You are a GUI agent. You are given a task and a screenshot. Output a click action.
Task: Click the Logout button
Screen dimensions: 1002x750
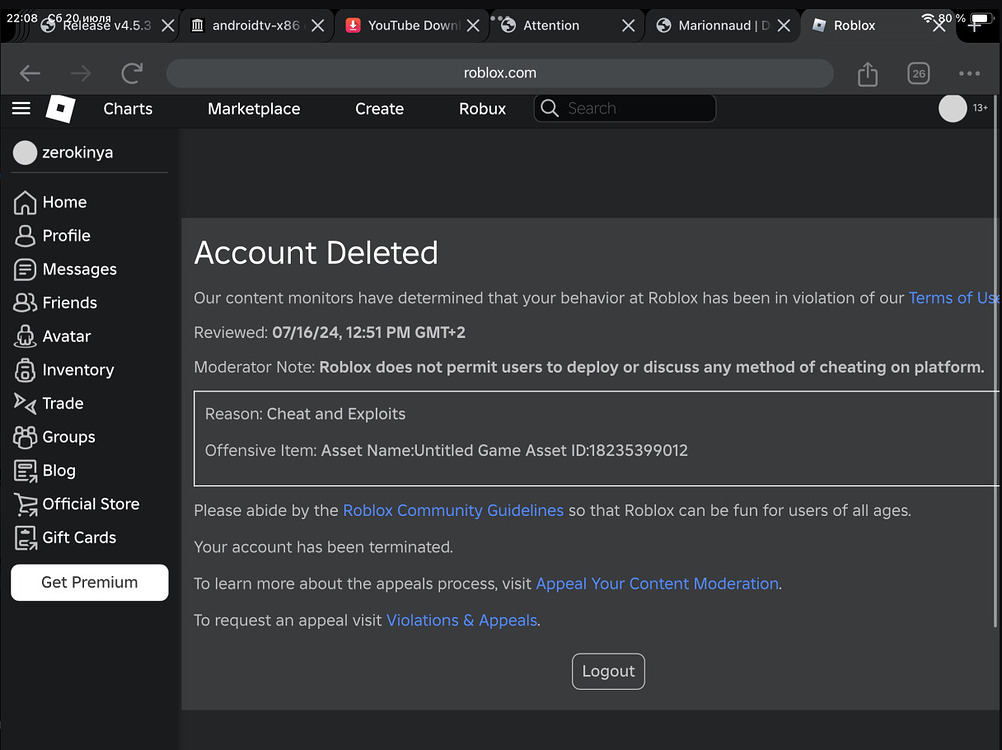pyautogui.click(x=608, y=671)
